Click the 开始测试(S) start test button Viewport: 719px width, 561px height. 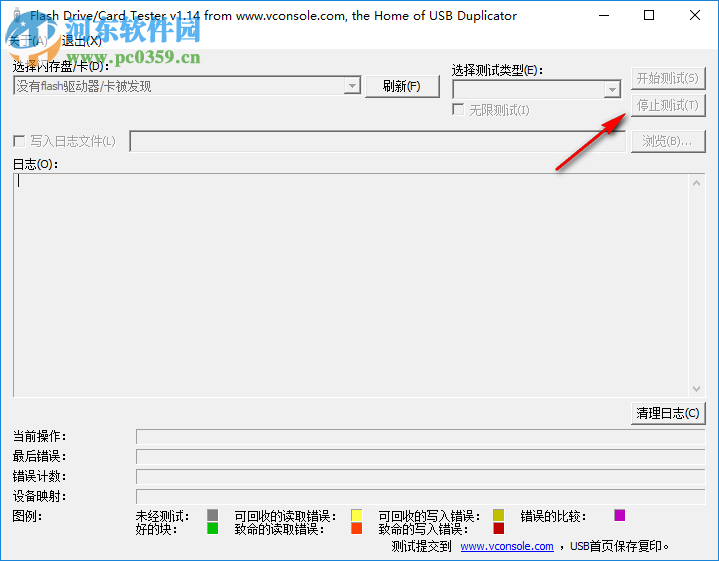pos(668,78)
